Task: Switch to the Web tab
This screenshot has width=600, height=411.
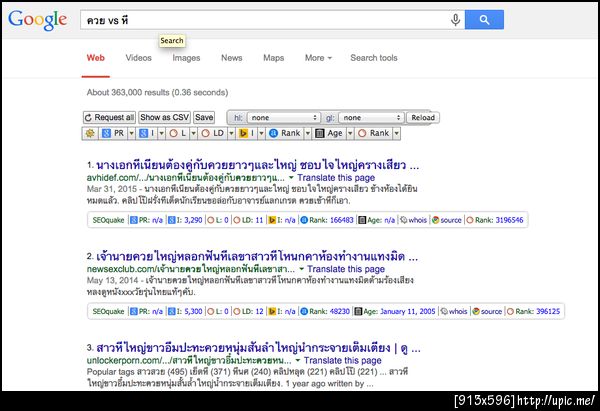Action: pos(95,58)
